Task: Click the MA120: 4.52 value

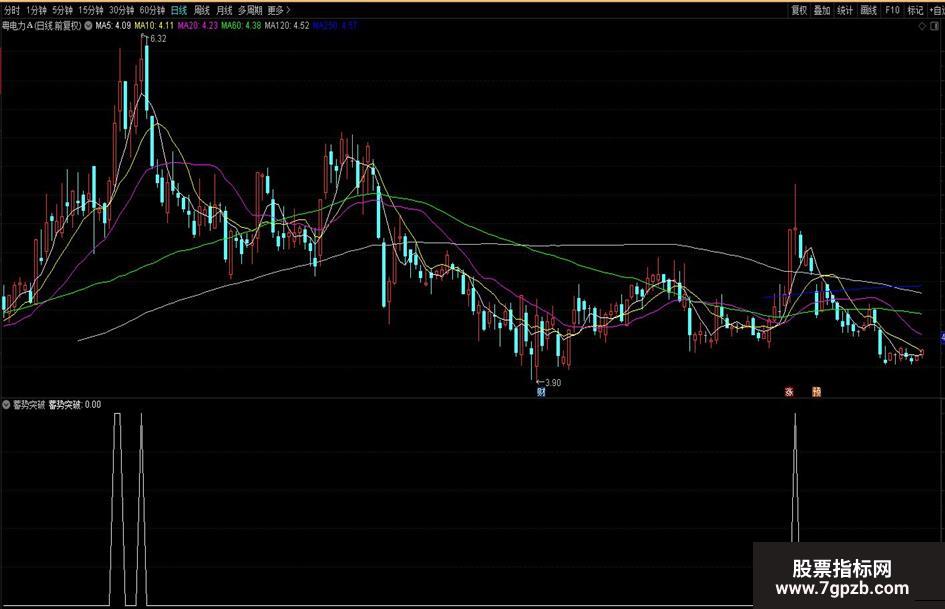Action: point(287,26)
